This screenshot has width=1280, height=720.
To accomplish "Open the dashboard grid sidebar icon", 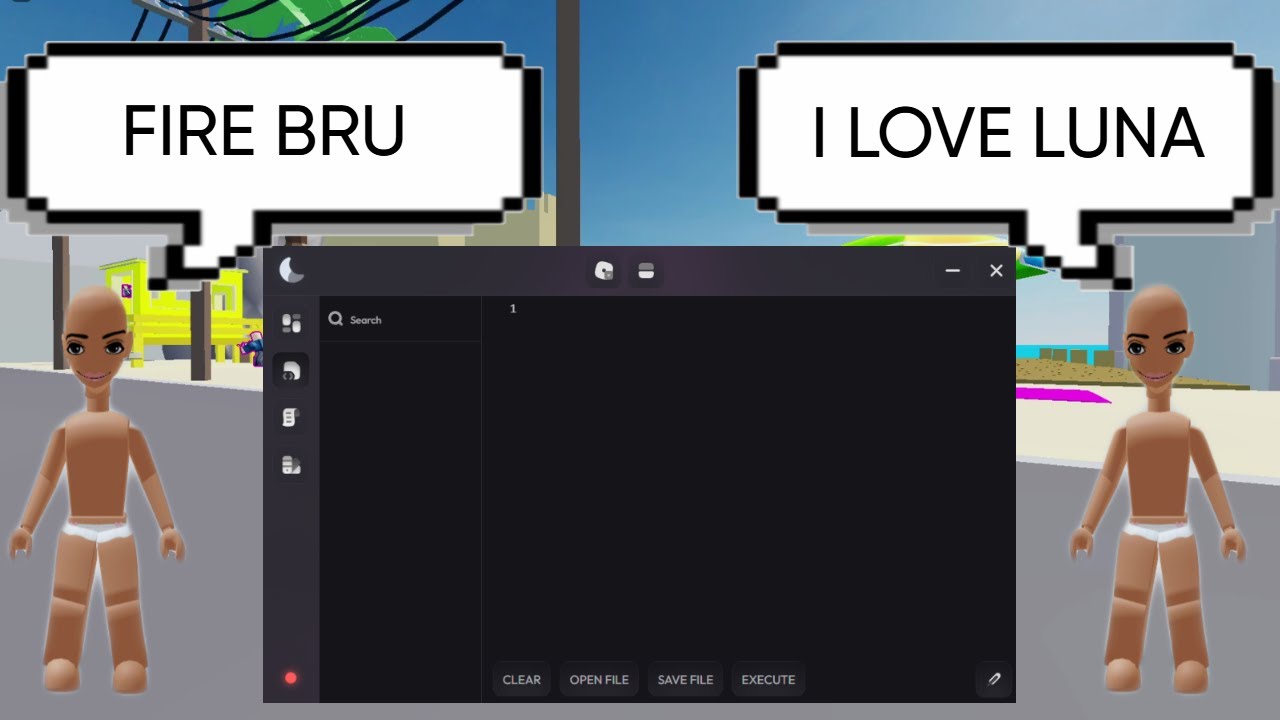I will coord(291,323).
